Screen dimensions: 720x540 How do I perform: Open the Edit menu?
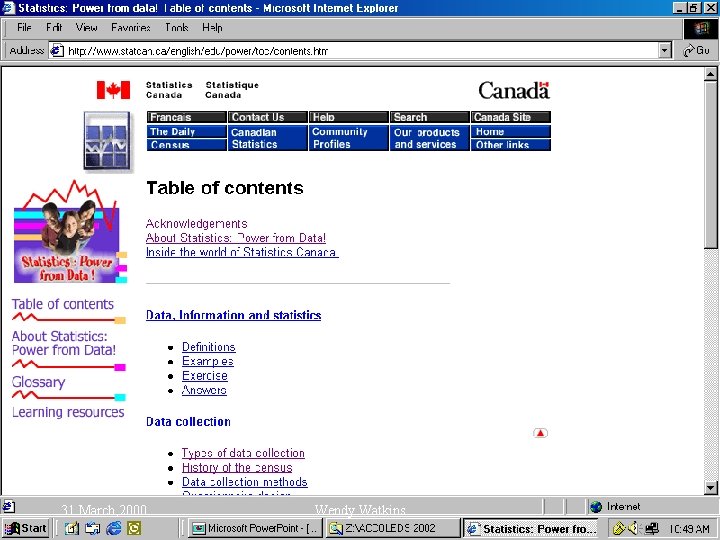(54, 28)
